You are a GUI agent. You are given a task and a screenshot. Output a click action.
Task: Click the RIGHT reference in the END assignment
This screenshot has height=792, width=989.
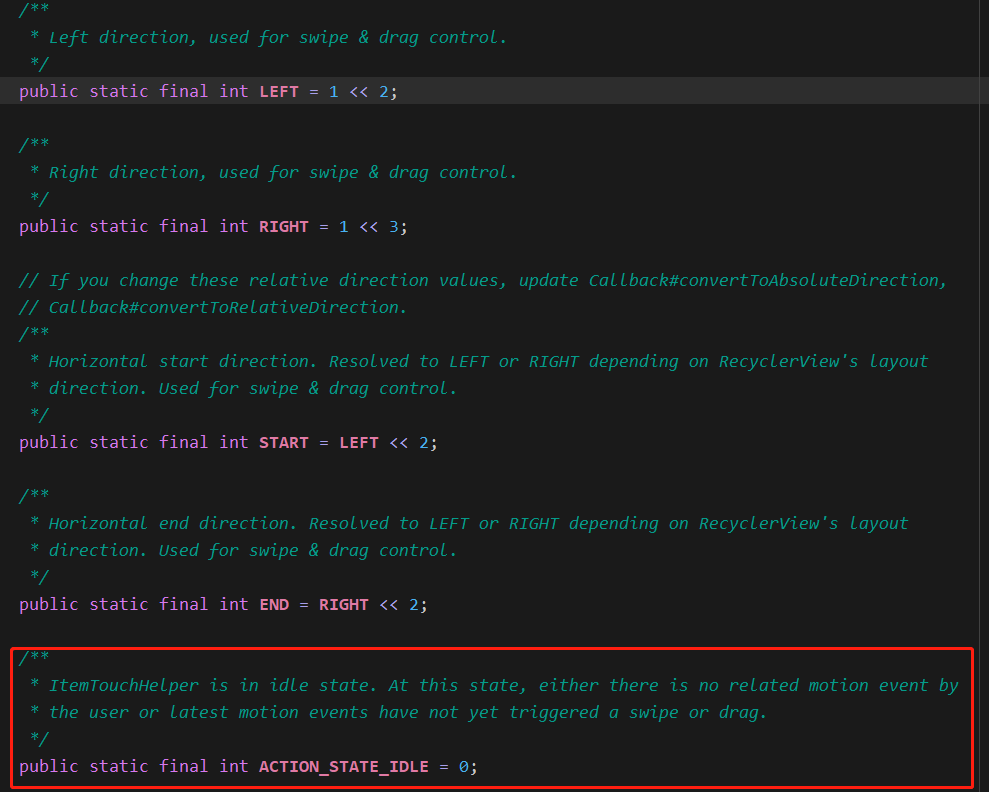click(x=344, y=605)
